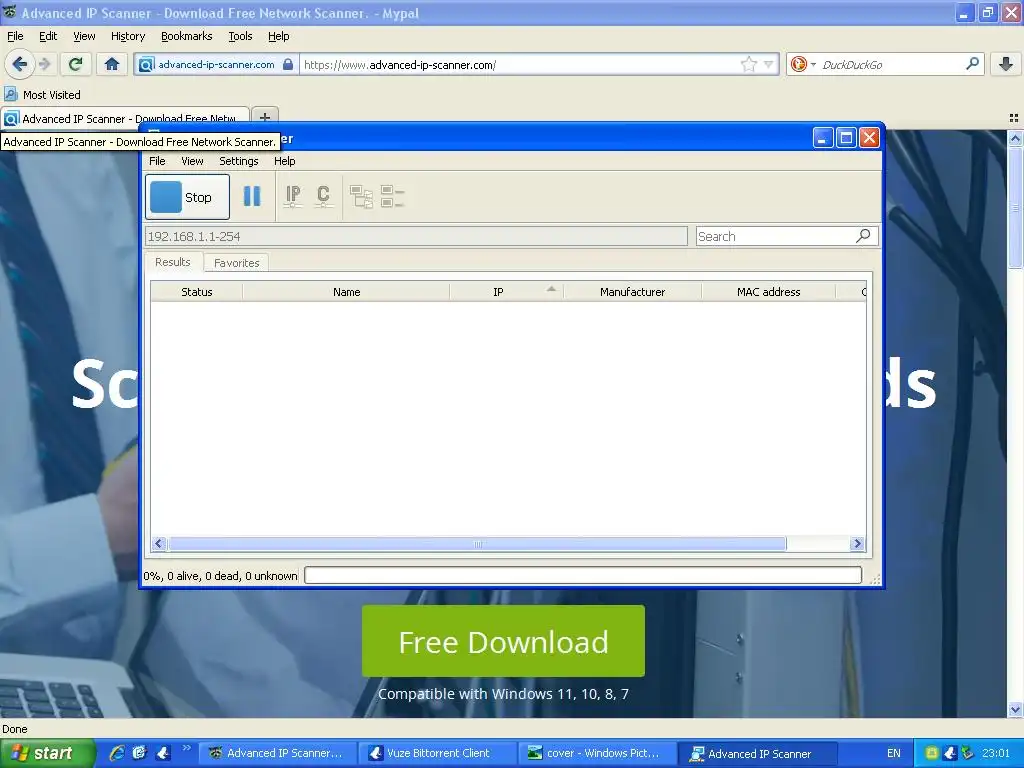Click the browser Home icon

tap(112, 64)
